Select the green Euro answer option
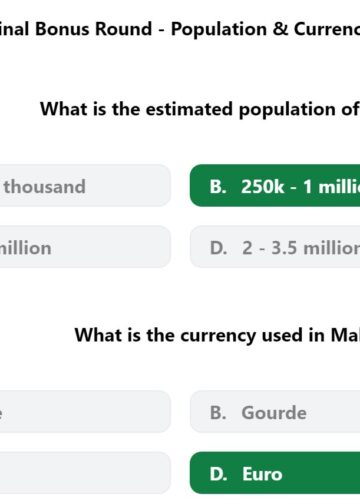360x504 pixels. tap(275, 473)
